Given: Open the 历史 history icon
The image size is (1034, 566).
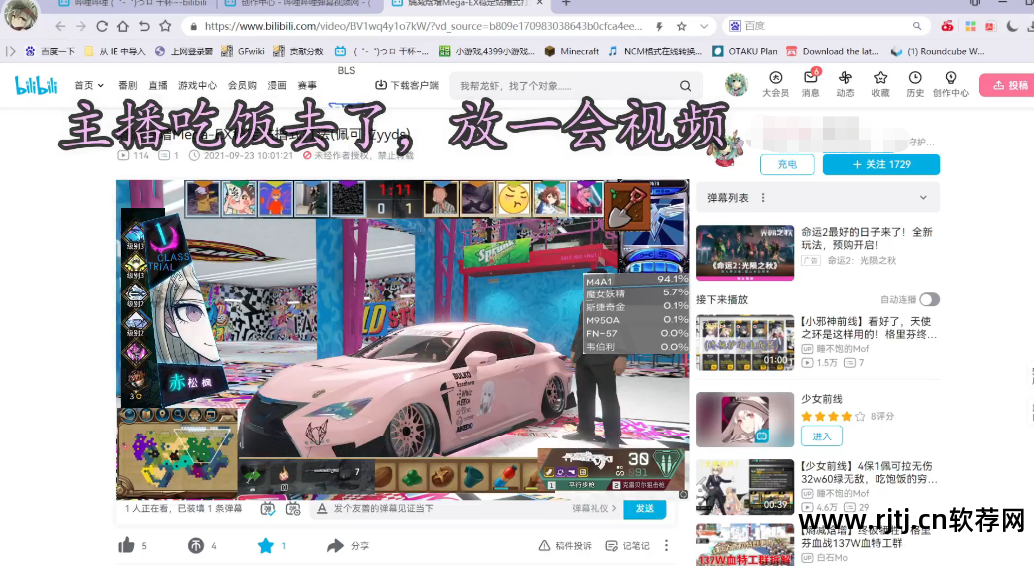Looking at the screenshot, I should [915, 85].
